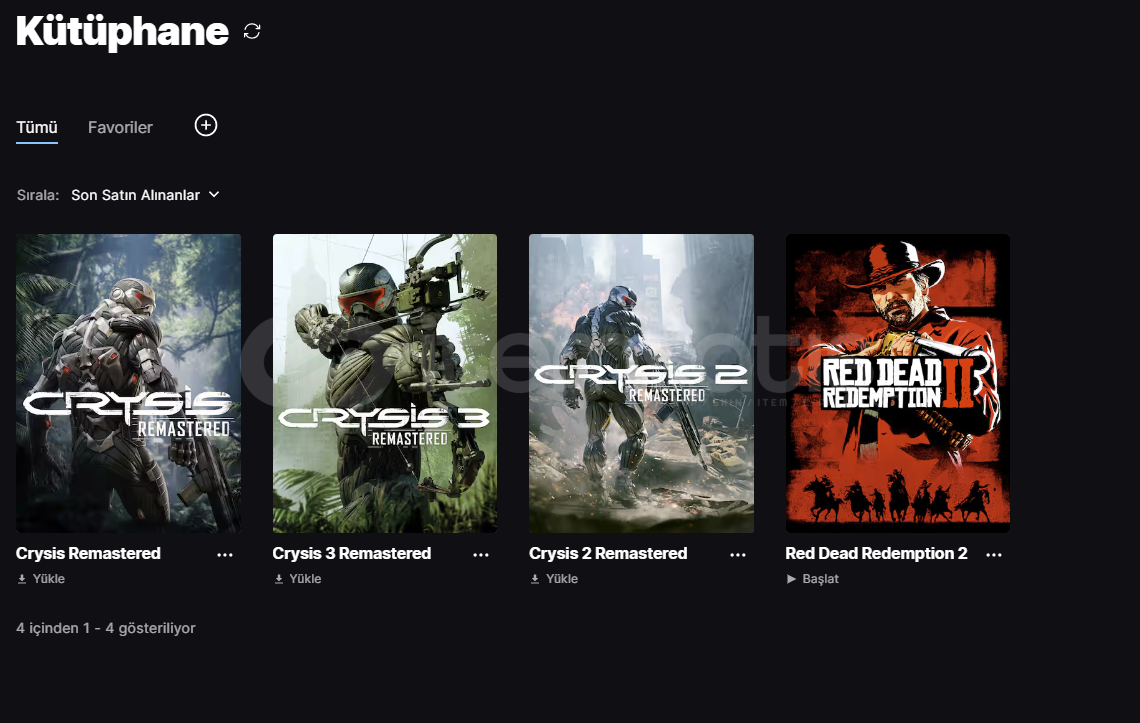Open more options for Crysis 2 Remastered
Image resolution: width=1140 pixels, height=723 pixels.
[738, 555]
